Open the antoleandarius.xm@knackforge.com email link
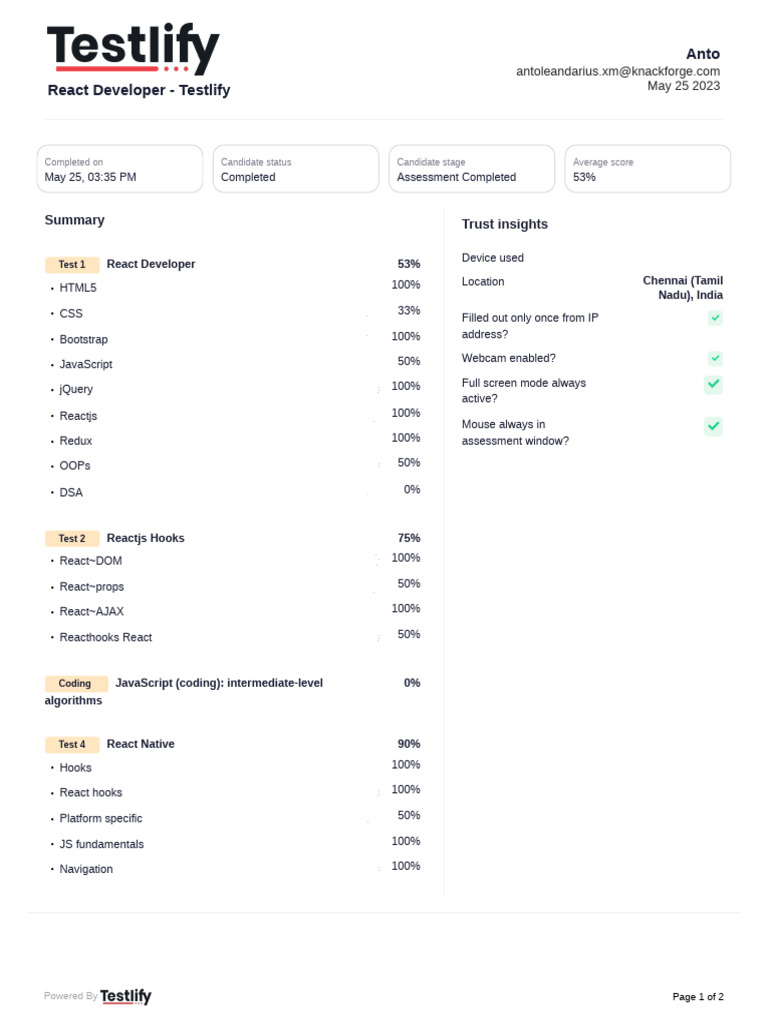 (617, 71)
